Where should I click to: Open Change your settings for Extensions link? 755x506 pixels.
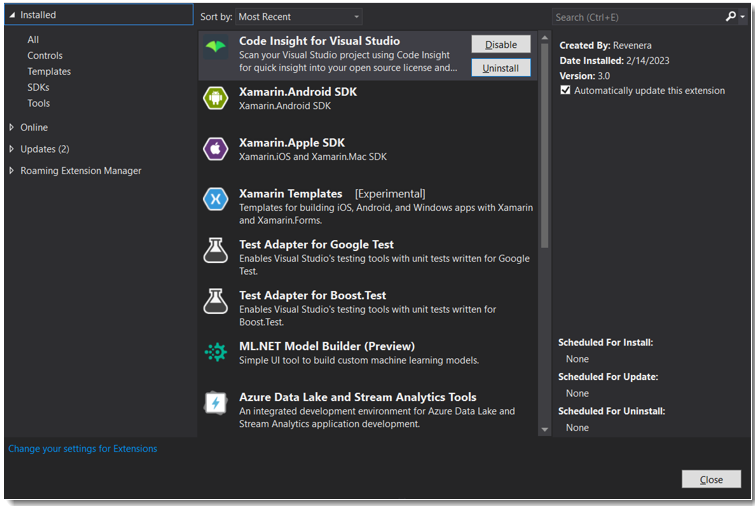[83, 449]
